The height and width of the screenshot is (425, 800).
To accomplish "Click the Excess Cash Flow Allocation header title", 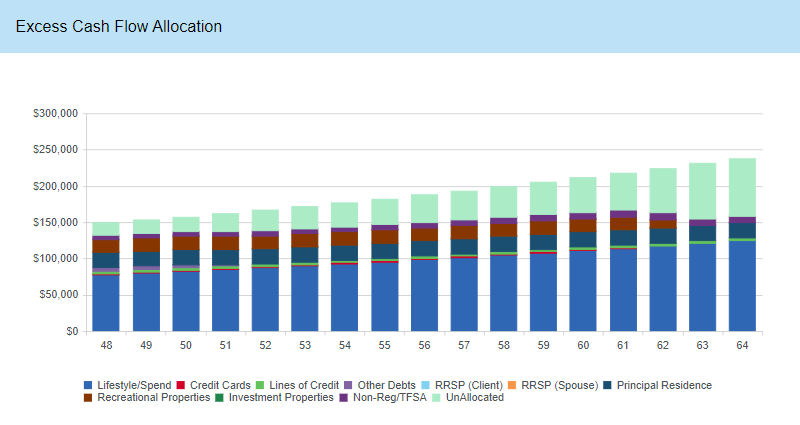I will 119,26.
